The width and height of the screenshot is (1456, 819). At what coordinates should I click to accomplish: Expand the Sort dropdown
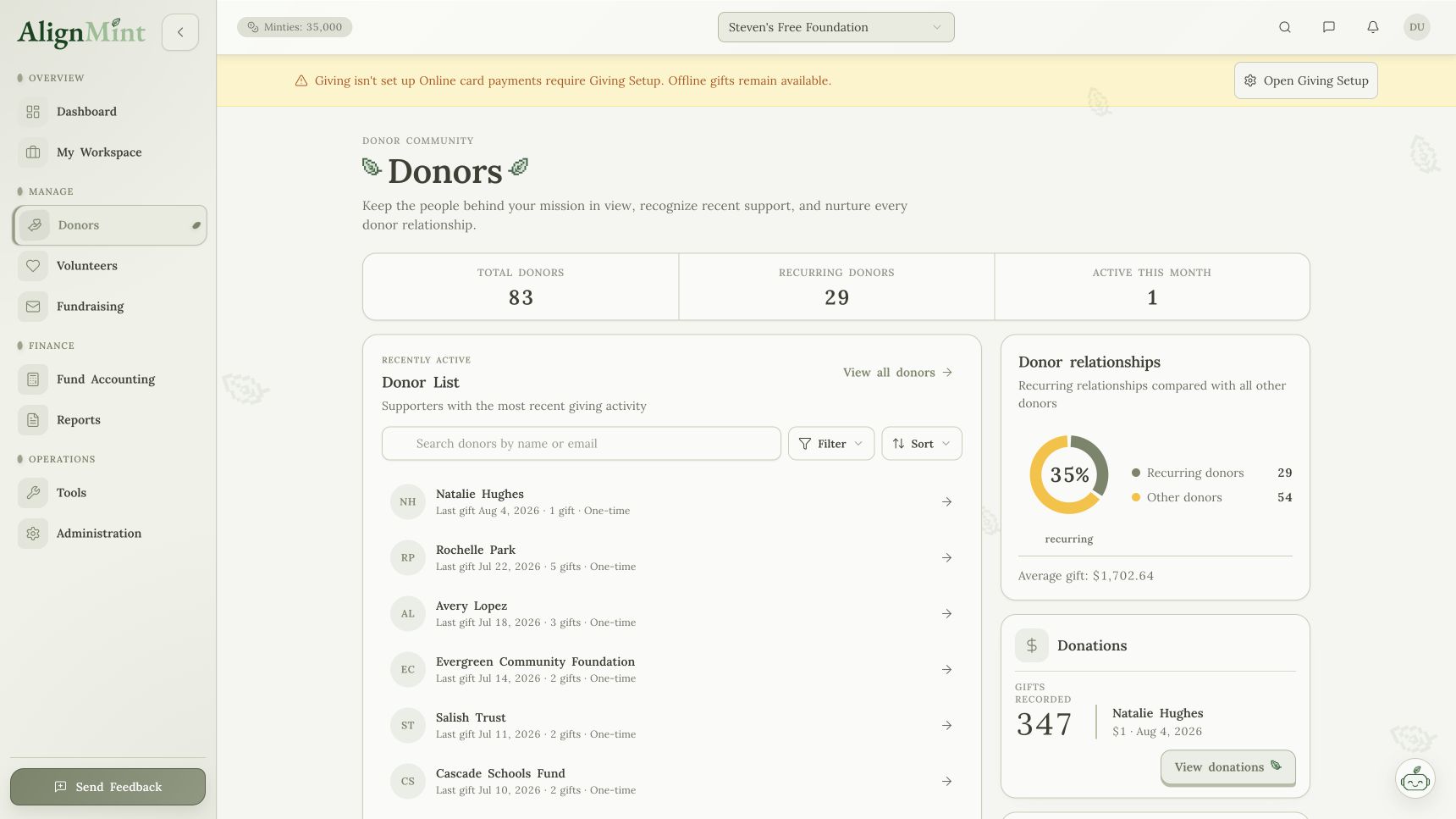[922, 444]
